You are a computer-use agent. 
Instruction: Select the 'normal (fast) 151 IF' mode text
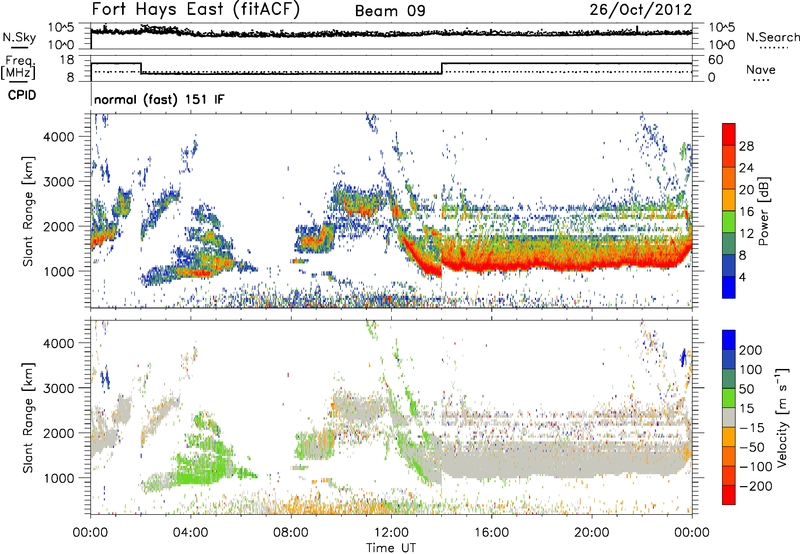click(x=159, y=99)
